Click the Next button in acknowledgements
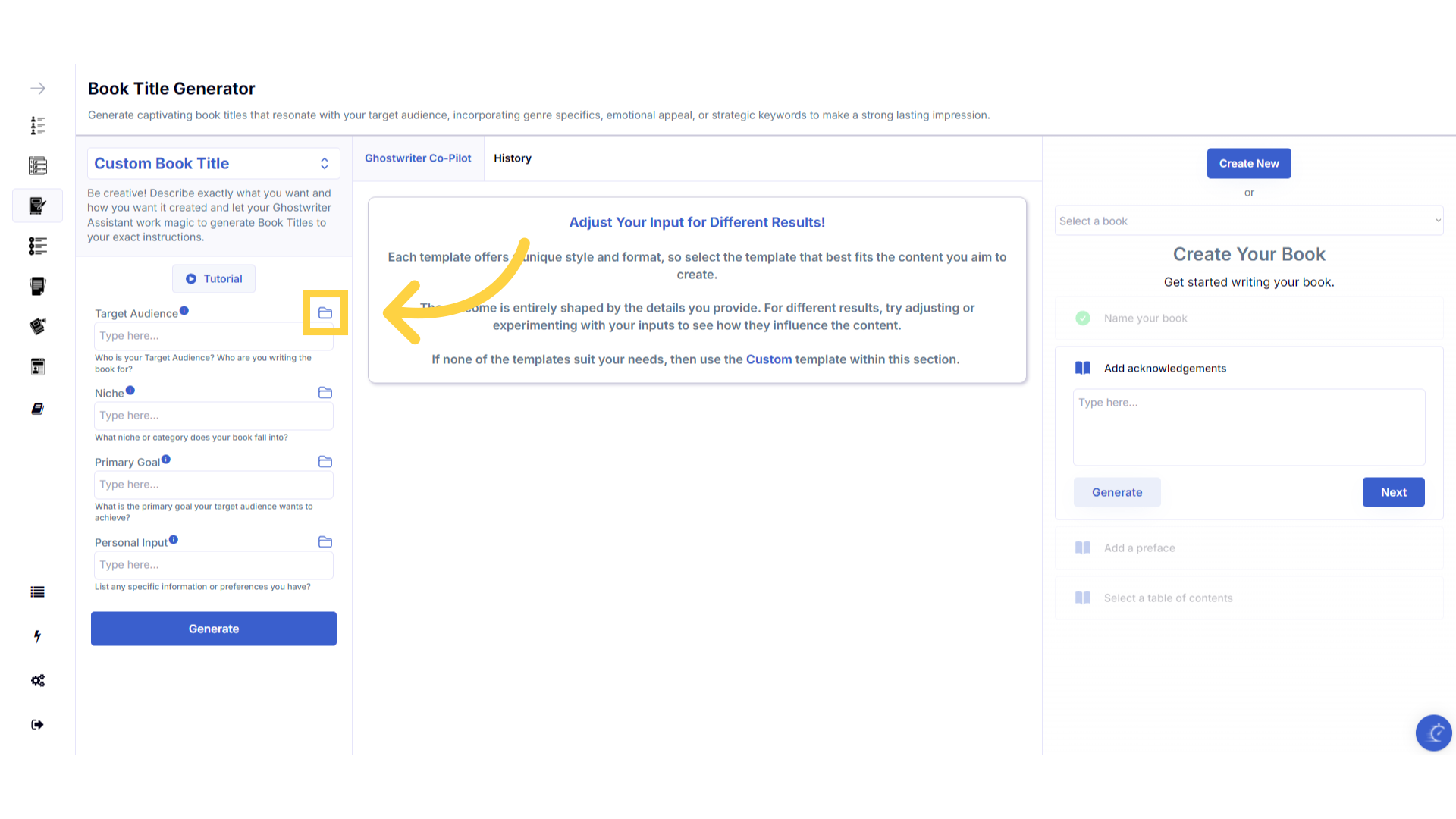Screen dimensions: 1456x819 pyautogui.click(x=1393, y=492)
